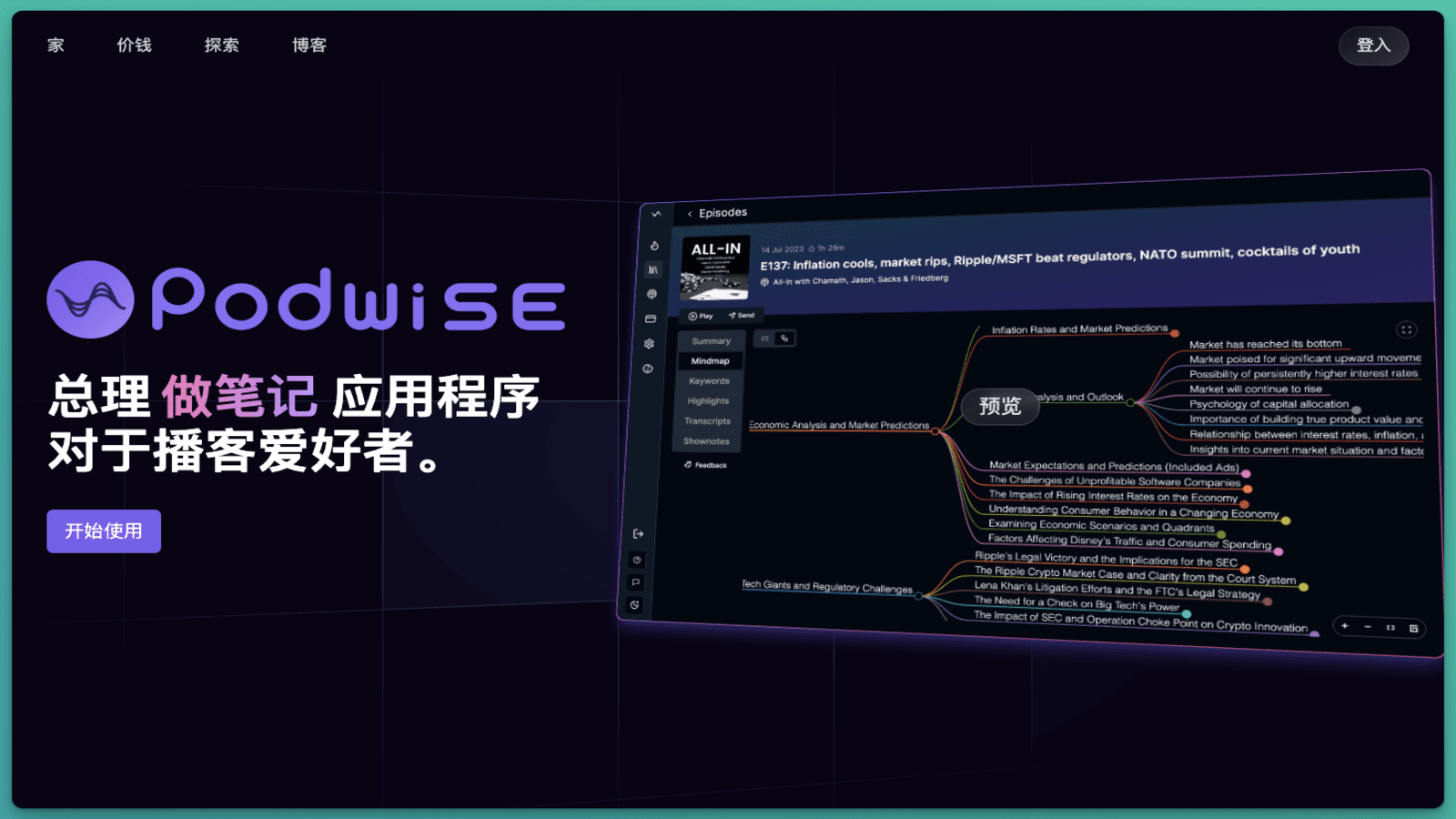The width and height of the screenshot is (1456, 819).
Task: Expand Factors Affecting Disney's Traffic dot
Action: click(1279, 551)
